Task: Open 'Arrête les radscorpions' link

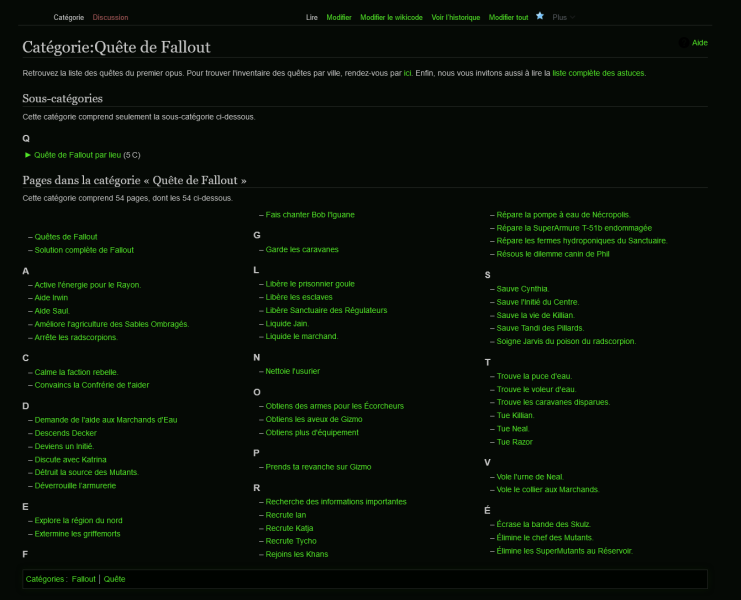Action: point(76,337)
